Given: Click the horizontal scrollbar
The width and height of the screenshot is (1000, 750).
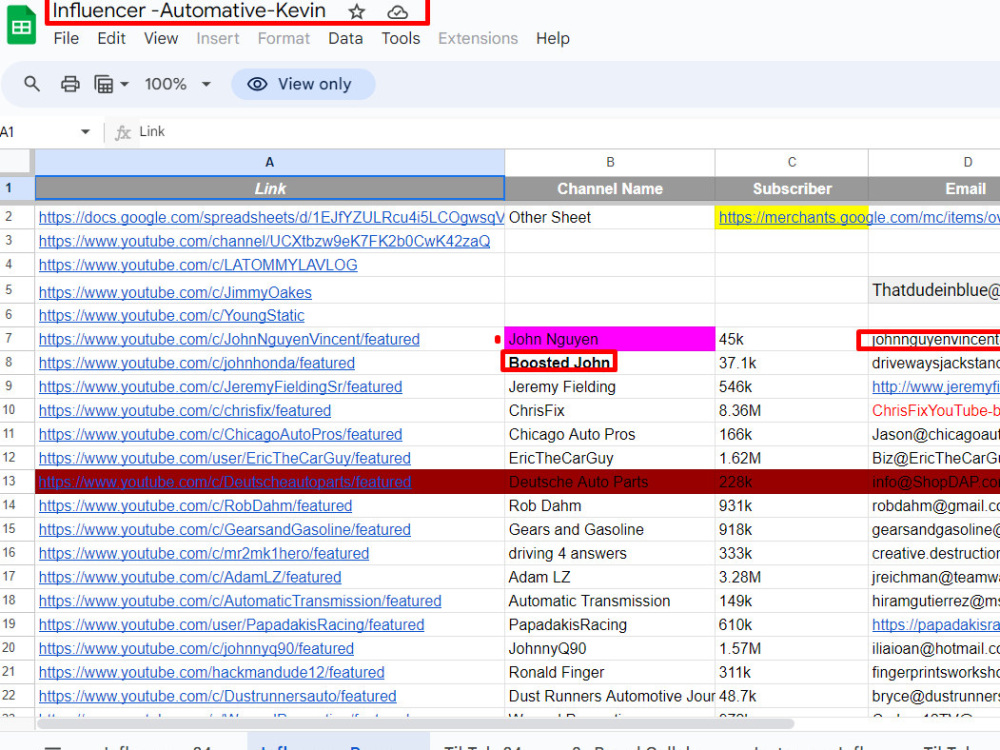Looking at the screenshot, I should [416, 724].
